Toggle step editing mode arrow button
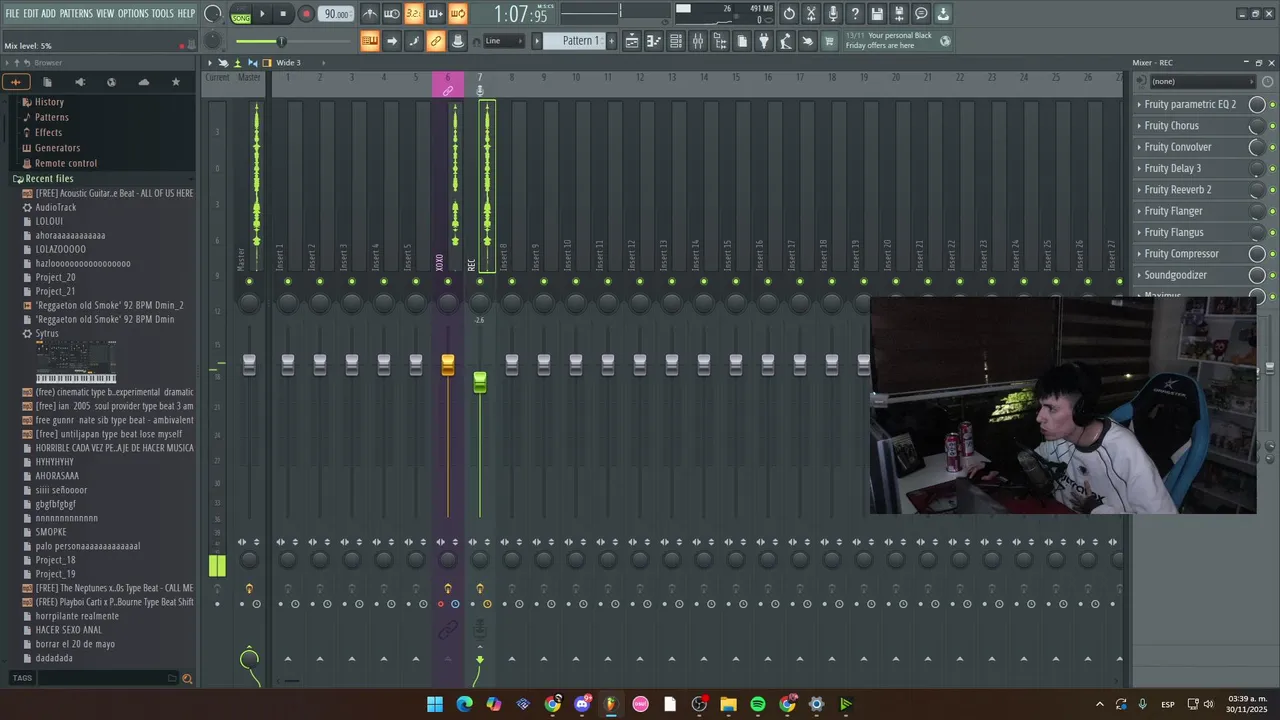Screen dimensions: 1280x720 coord(391,41)
